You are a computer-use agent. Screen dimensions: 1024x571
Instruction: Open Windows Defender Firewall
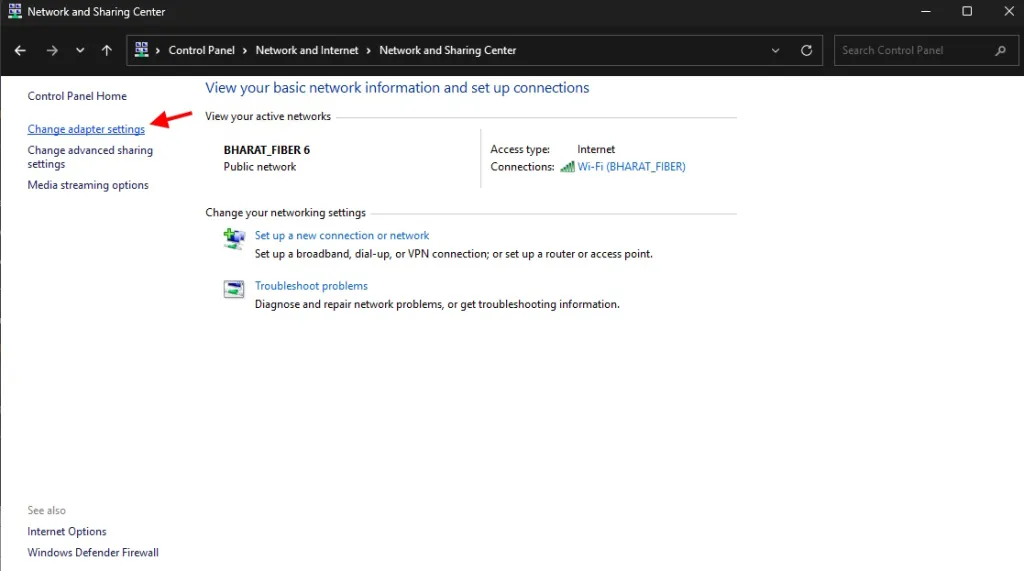[93, 552]
